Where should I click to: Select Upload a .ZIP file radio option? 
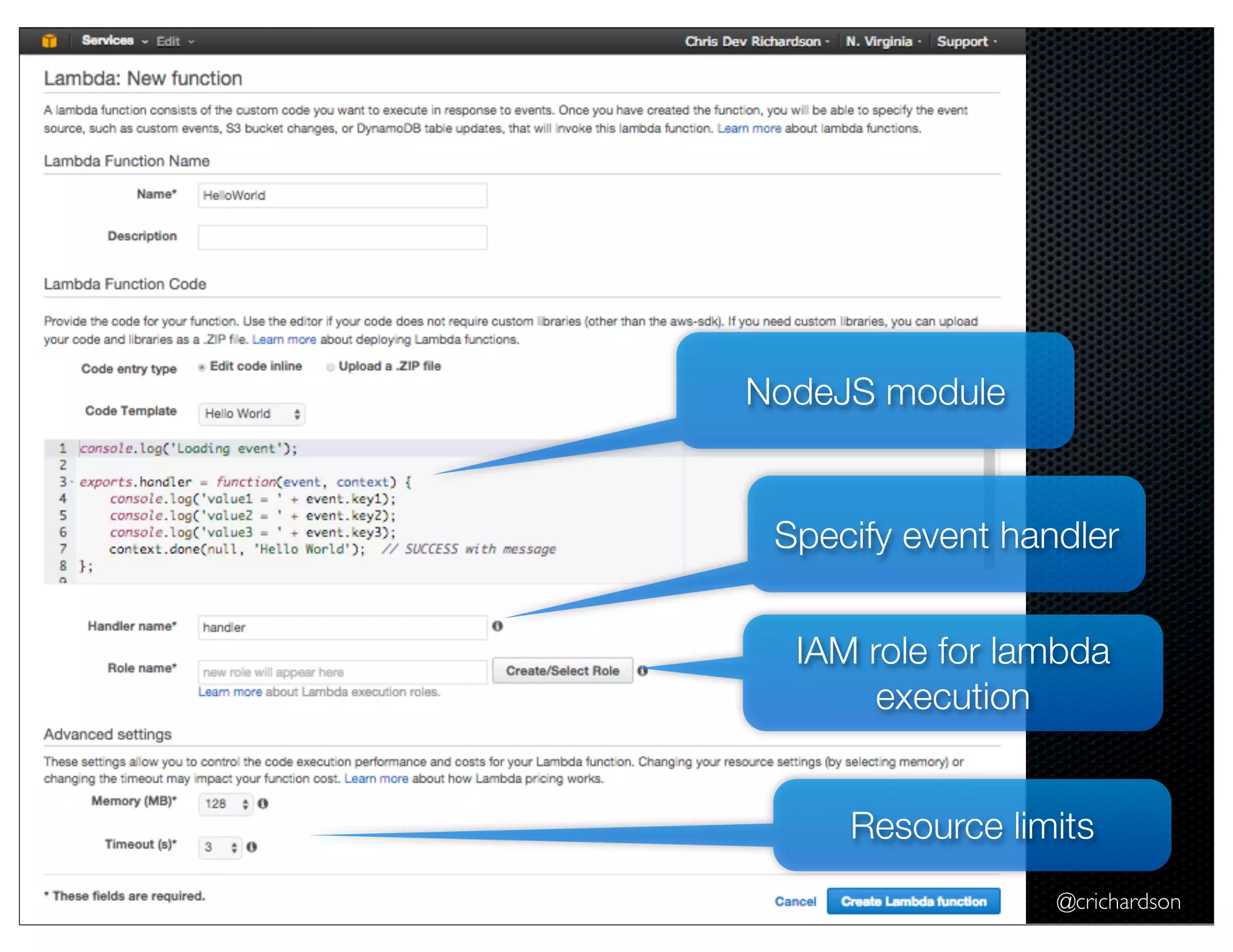pyautogui.click(x=331, y=367)
